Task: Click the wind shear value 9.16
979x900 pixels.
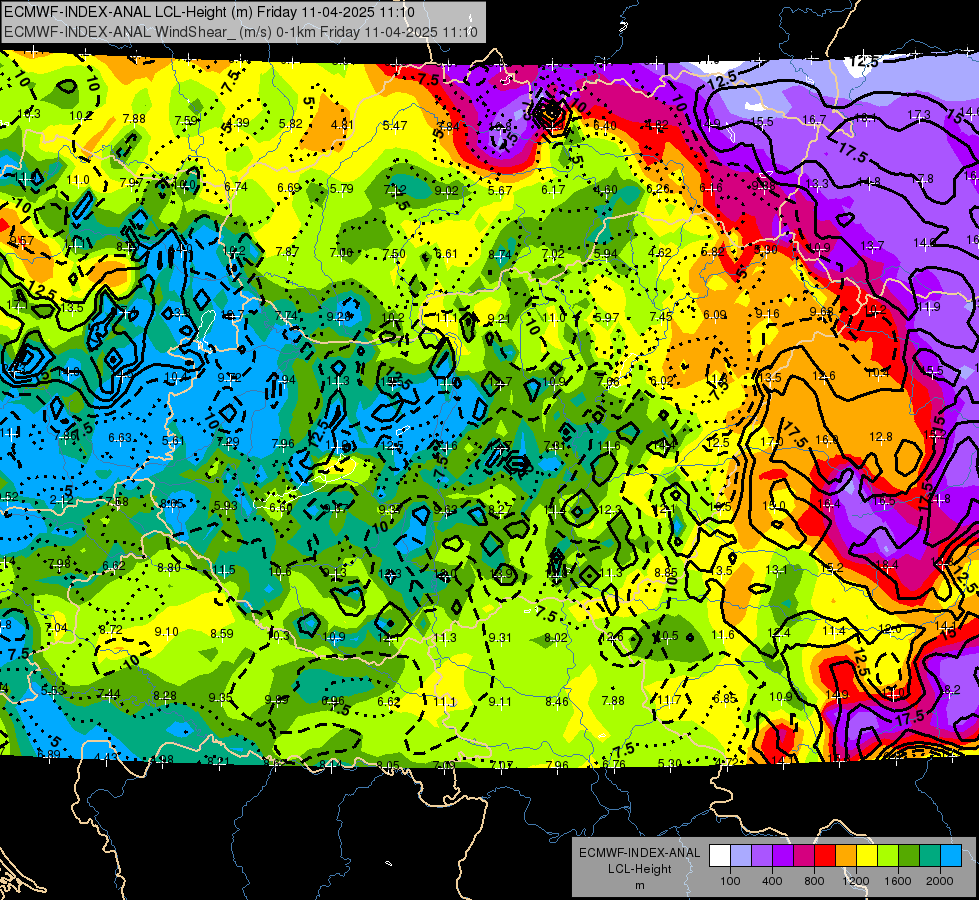Action: tap(767, 314)
